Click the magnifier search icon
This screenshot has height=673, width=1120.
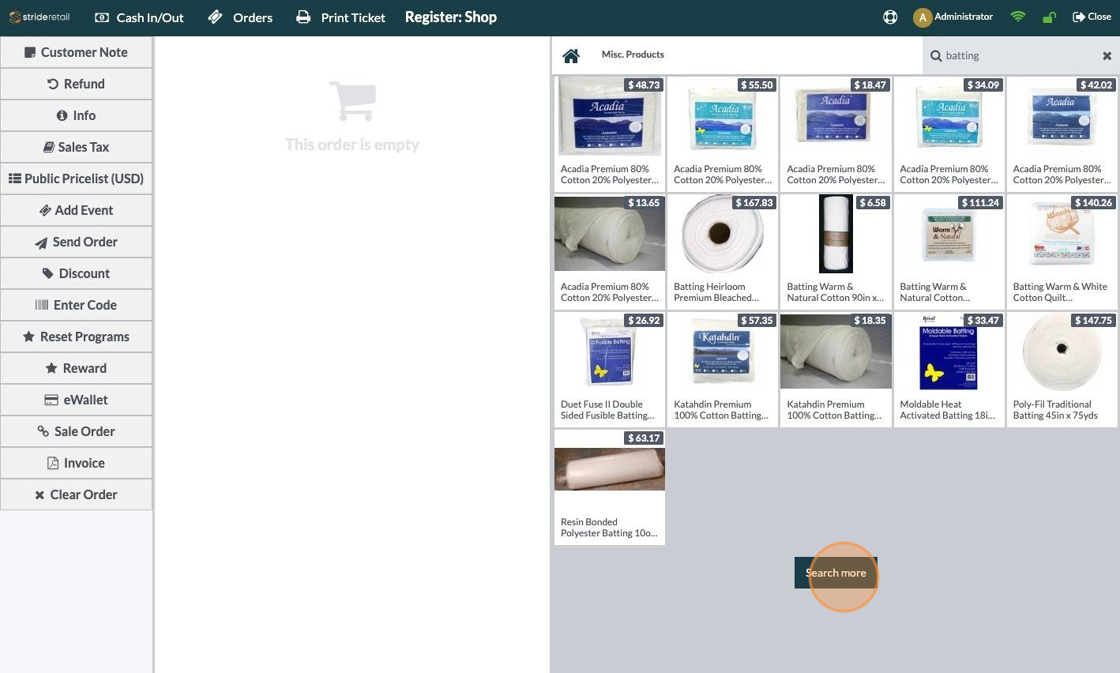coord(935,56)
